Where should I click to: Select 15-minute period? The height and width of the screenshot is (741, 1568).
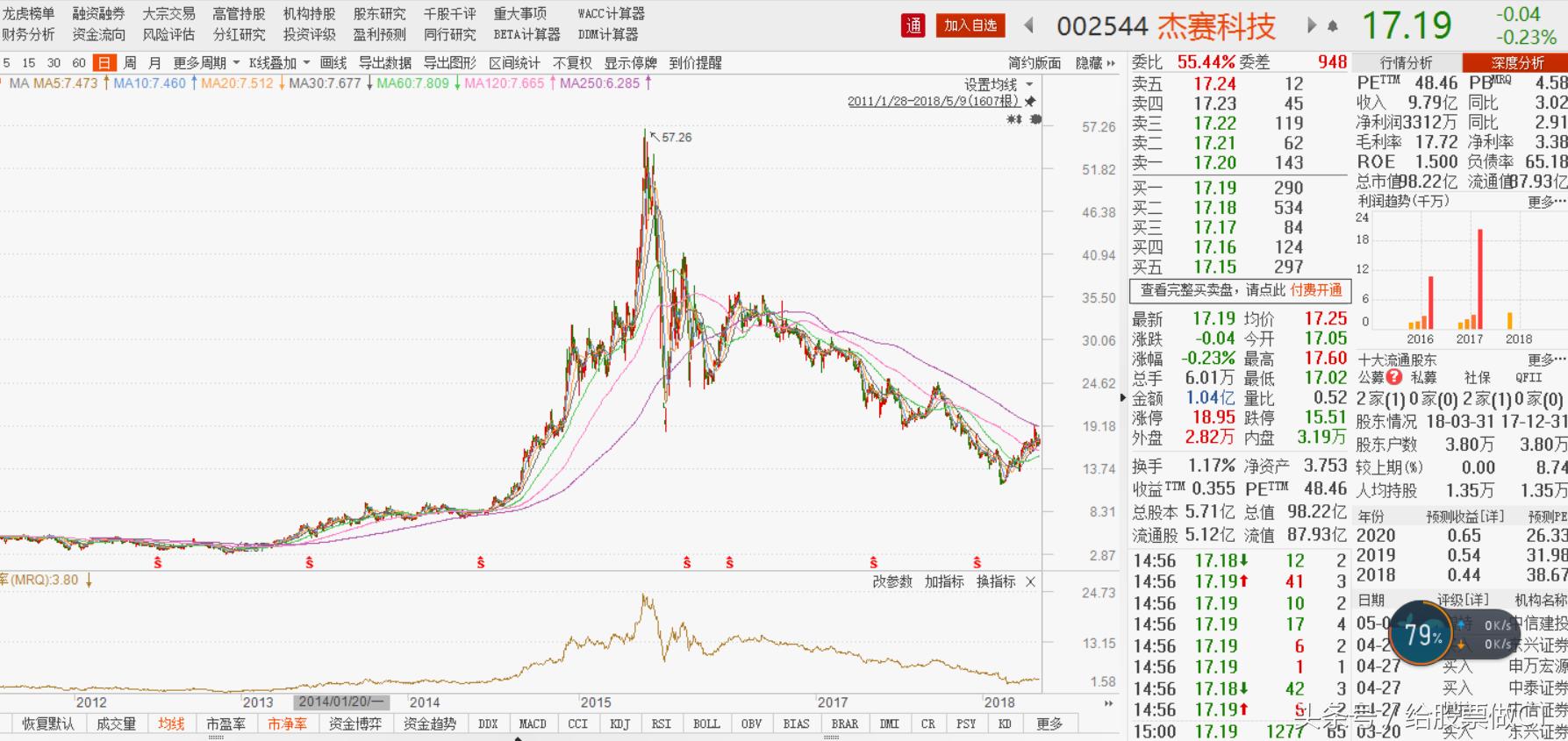(29, 63)
